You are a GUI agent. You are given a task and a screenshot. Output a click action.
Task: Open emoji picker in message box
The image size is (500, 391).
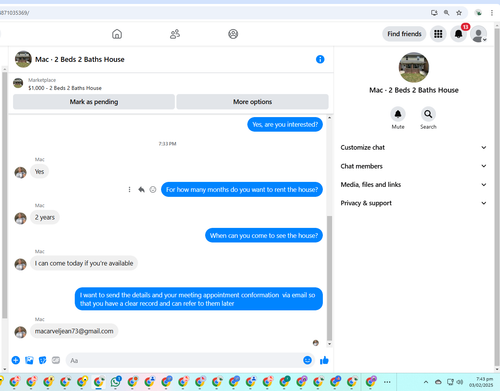307,360
